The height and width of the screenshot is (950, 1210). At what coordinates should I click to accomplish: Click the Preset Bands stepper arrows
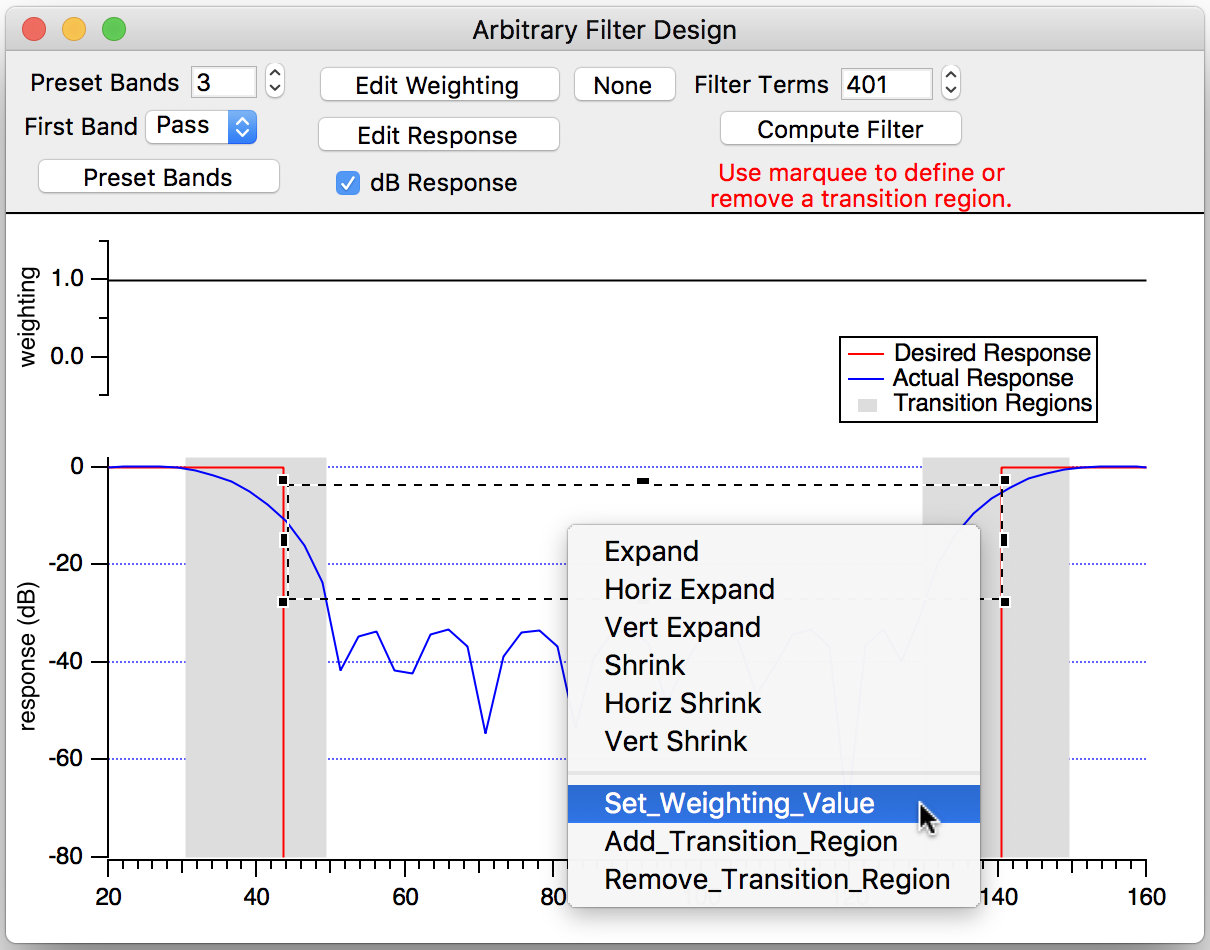pyautogui.click(x=275, y=82)
